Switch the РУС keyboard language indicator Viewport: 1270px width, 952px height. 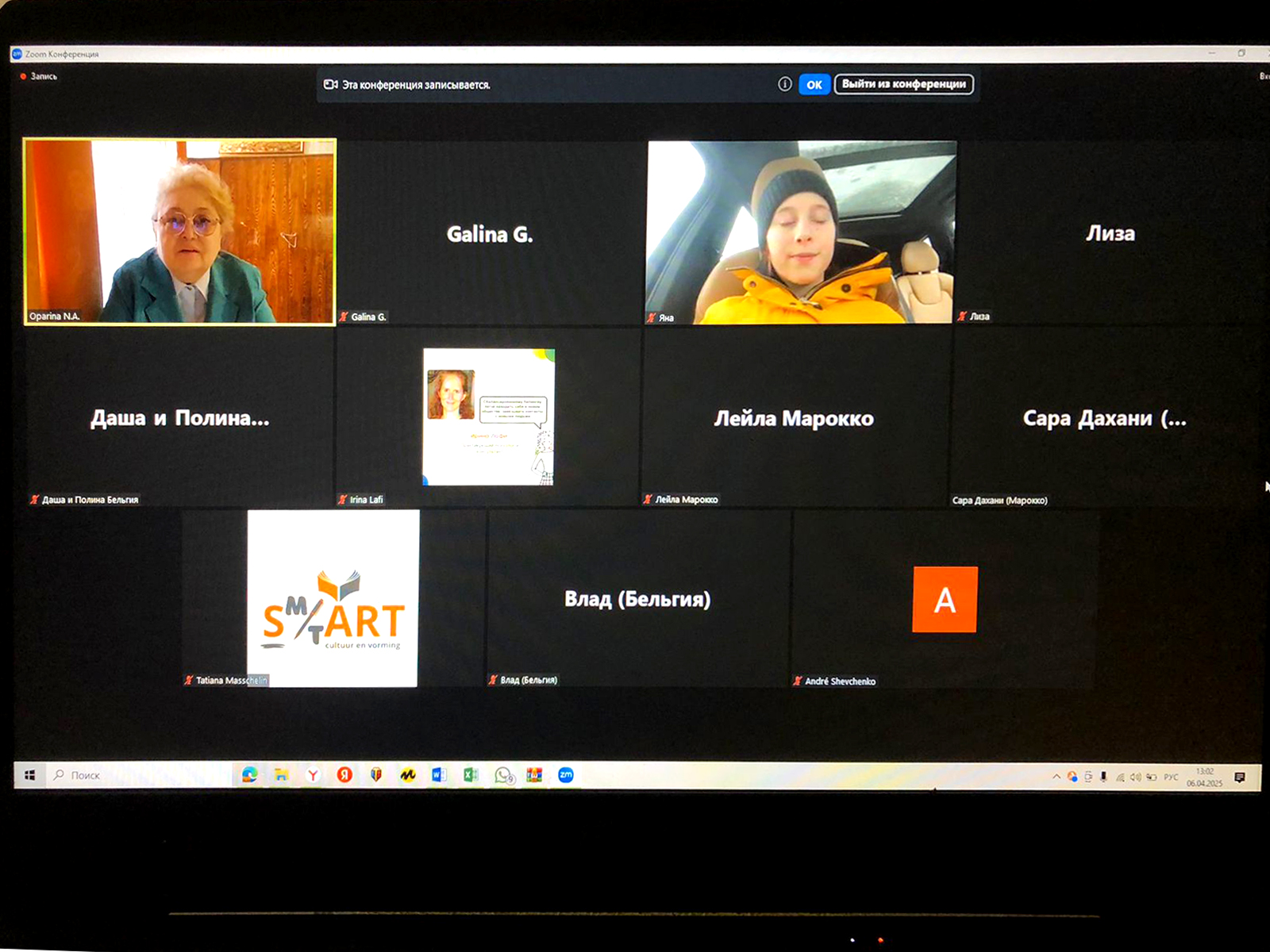coord(1171,777)
